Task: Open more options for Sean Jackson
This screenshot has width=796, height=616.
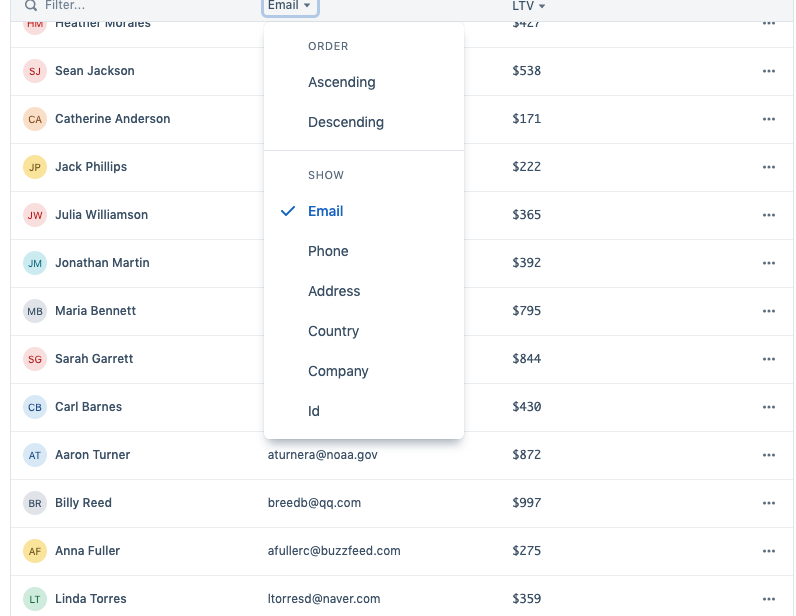Action: click(769, 71)
